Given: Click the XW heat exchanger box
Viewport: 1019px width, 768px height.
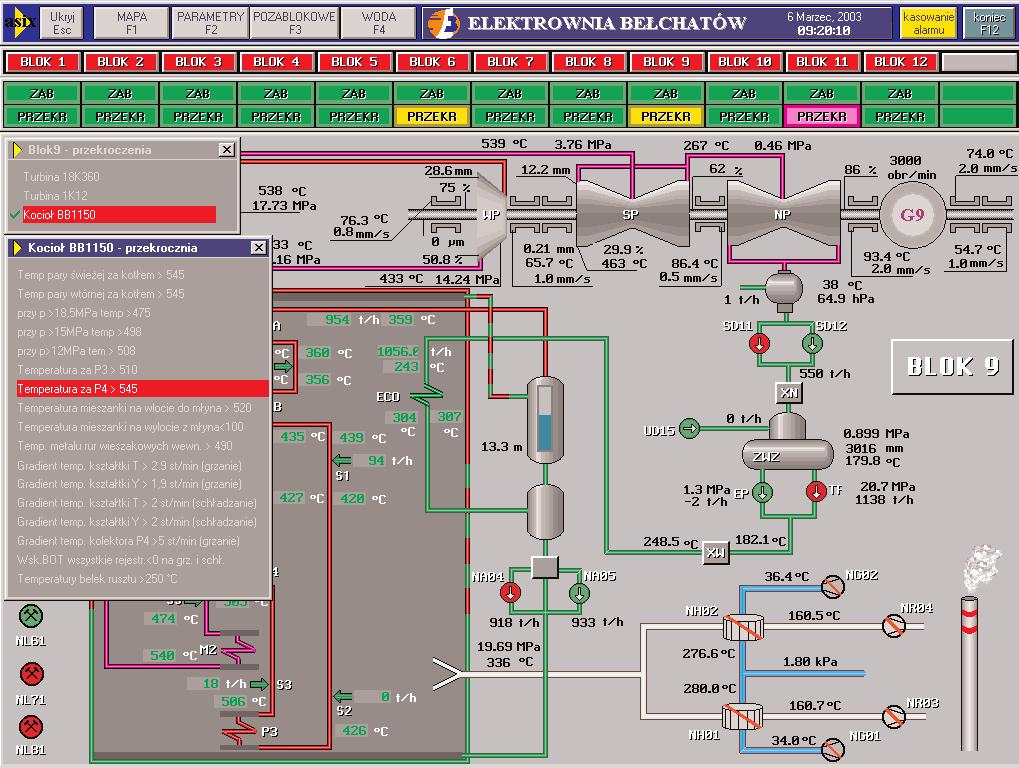Looking at the screenshot, I should click(716, 553).
